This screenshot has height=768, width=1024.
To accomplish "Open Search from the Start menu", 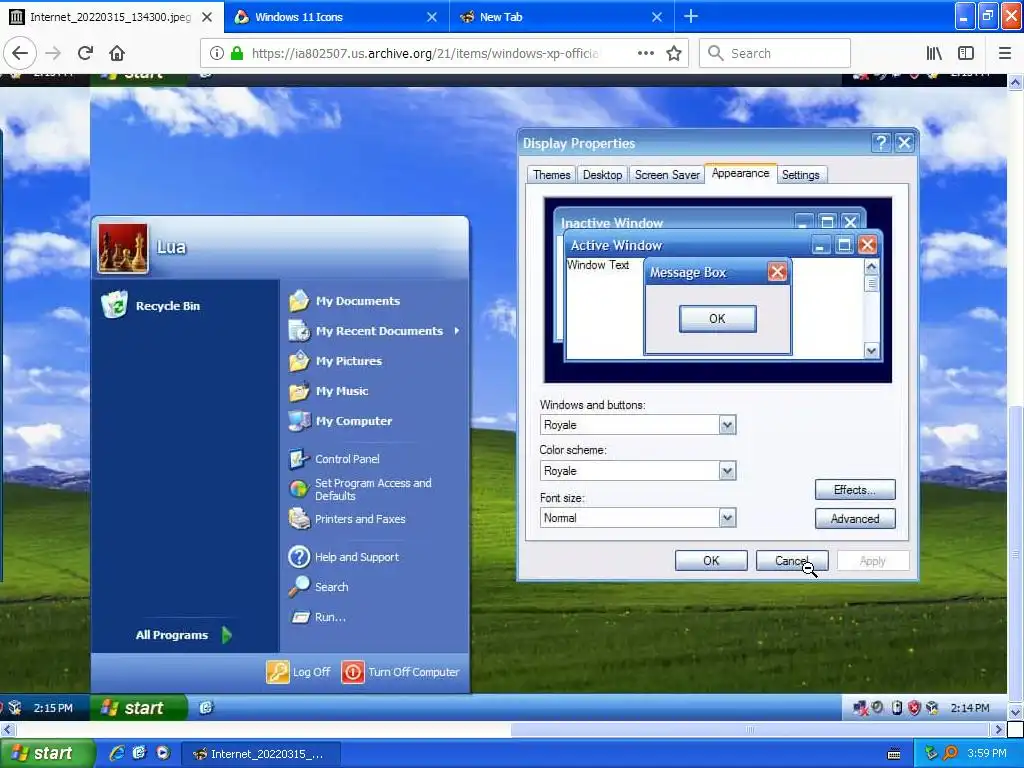I will pos(319,586).
